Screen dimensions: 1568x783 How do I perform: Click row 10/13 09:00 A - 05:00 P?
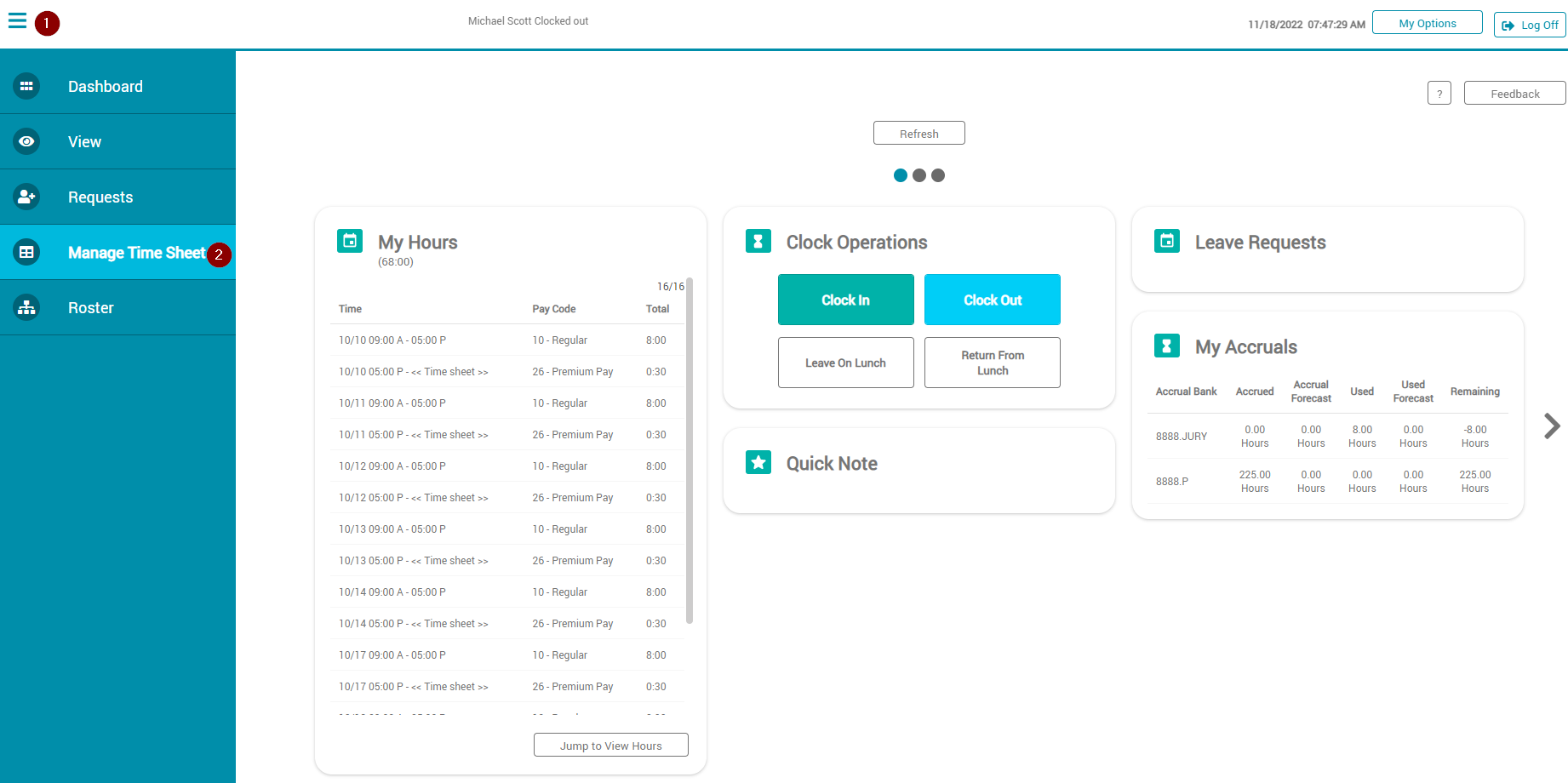[x=507, y=529]
